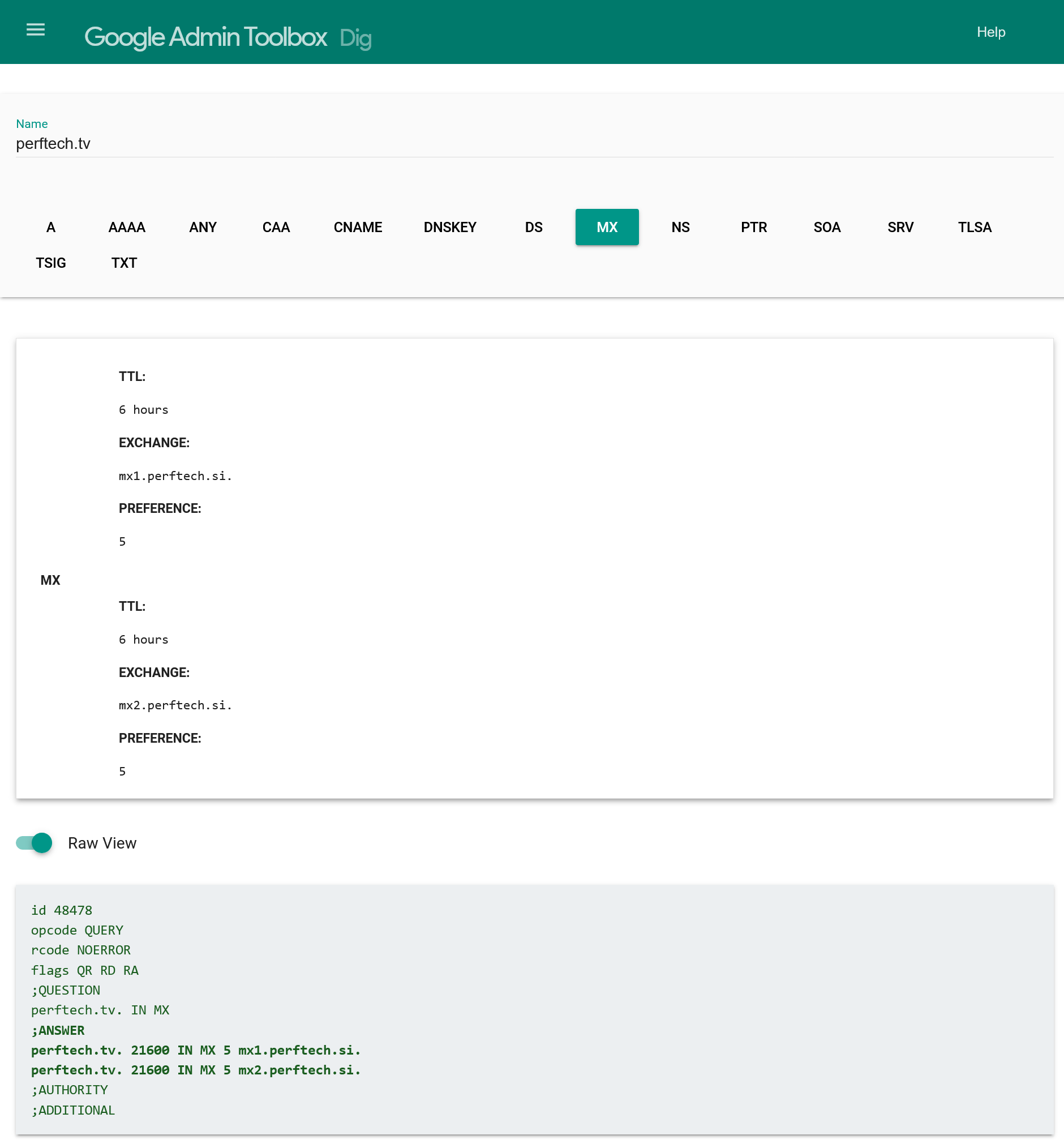This screenshot has width=1064, height=1148.
Task: Select the NS record type
Action: click(680, 228)
